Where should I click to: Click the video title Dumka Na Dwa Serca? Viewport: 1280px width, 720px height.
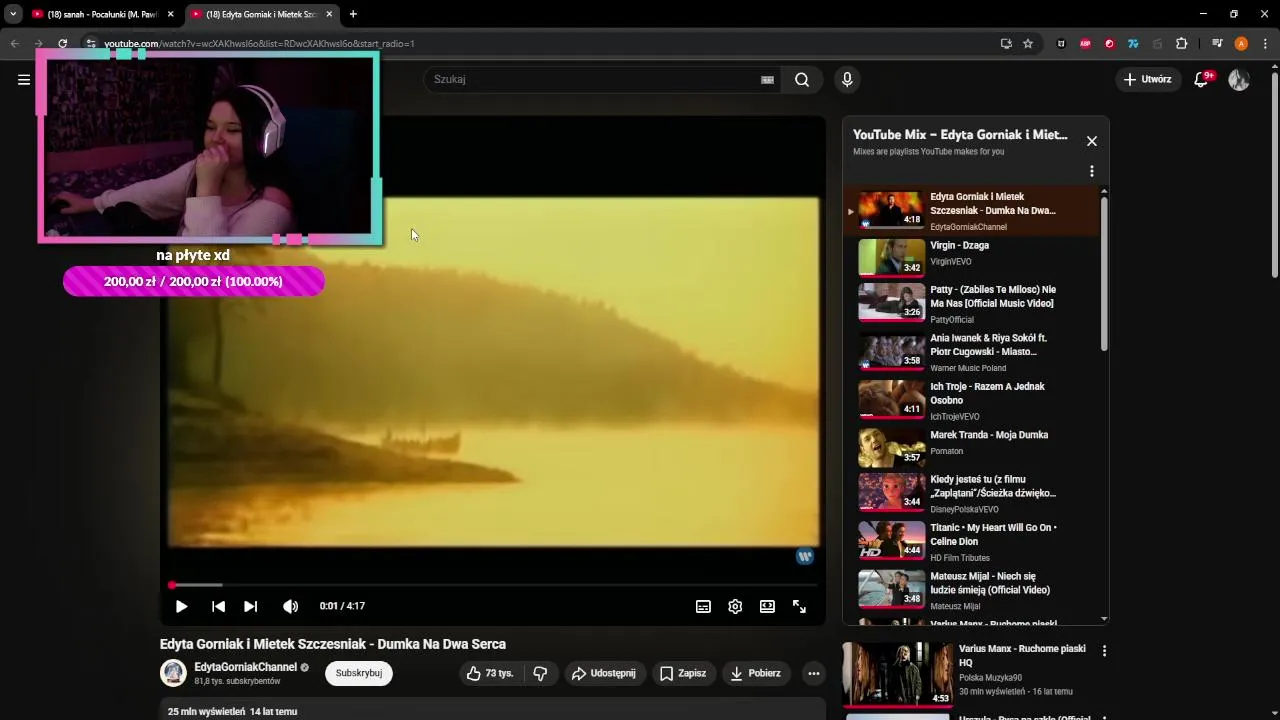click(333, 644)
